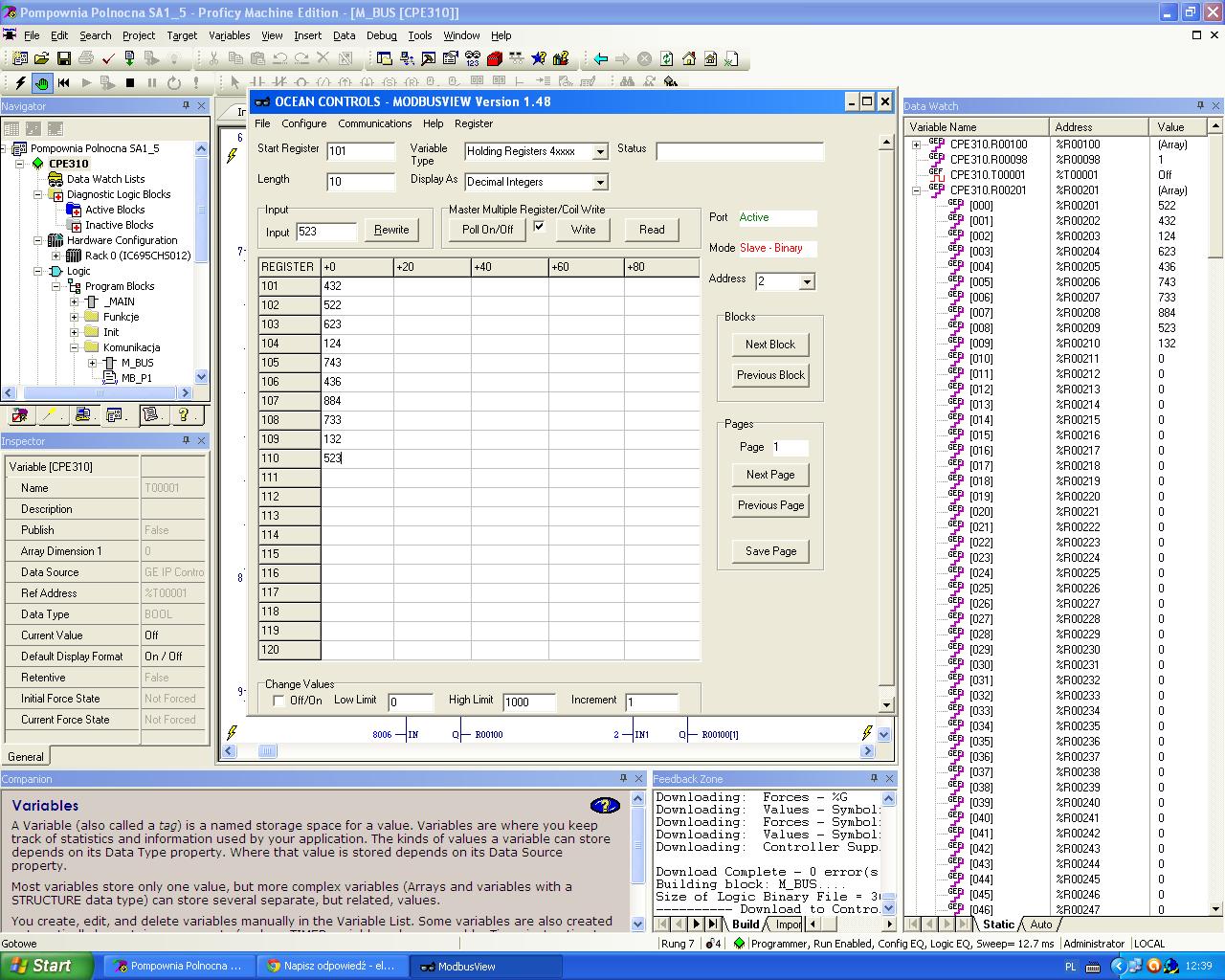Open the Display As dropdown

pos(600,182)
